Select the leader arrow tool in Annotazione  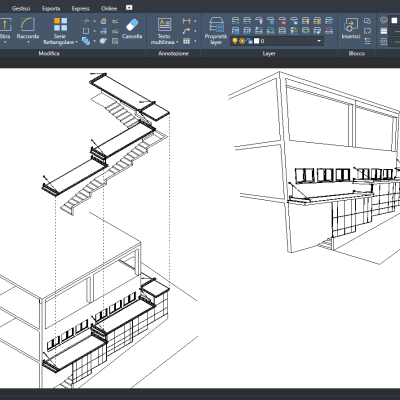(186, 31)
